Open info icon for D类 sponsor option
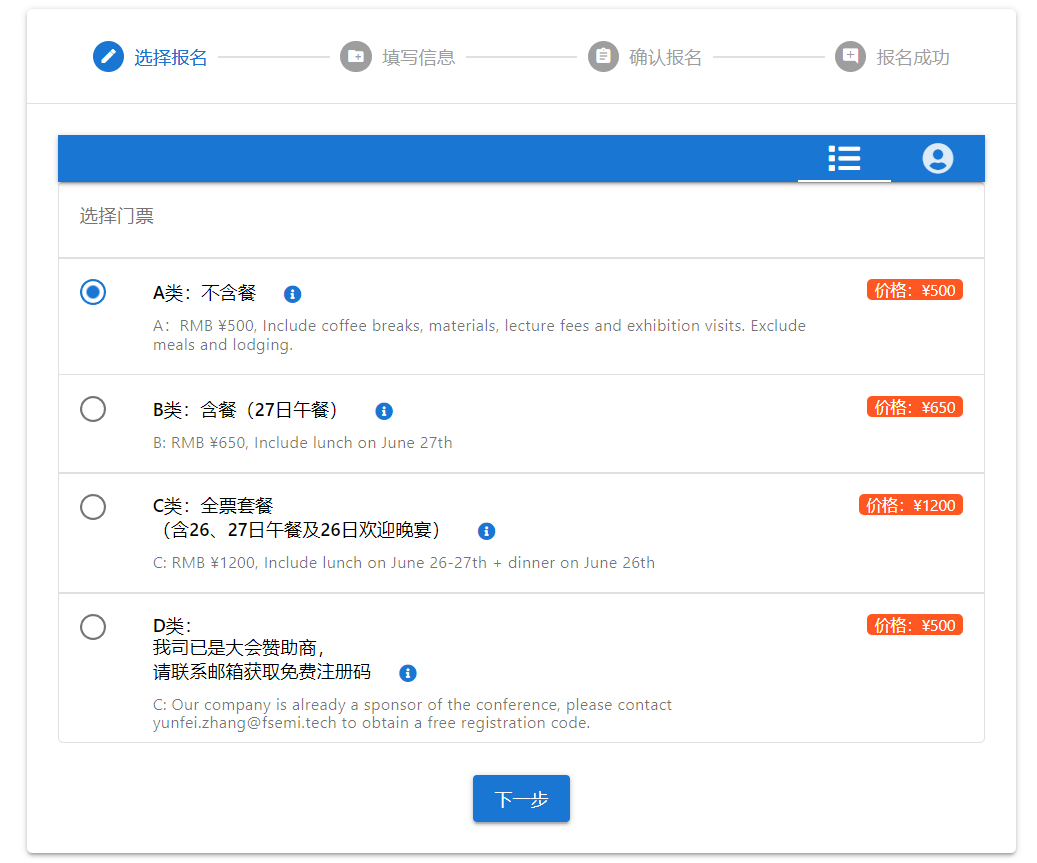This screenshot has height=863, width=1037. [407, 673]
